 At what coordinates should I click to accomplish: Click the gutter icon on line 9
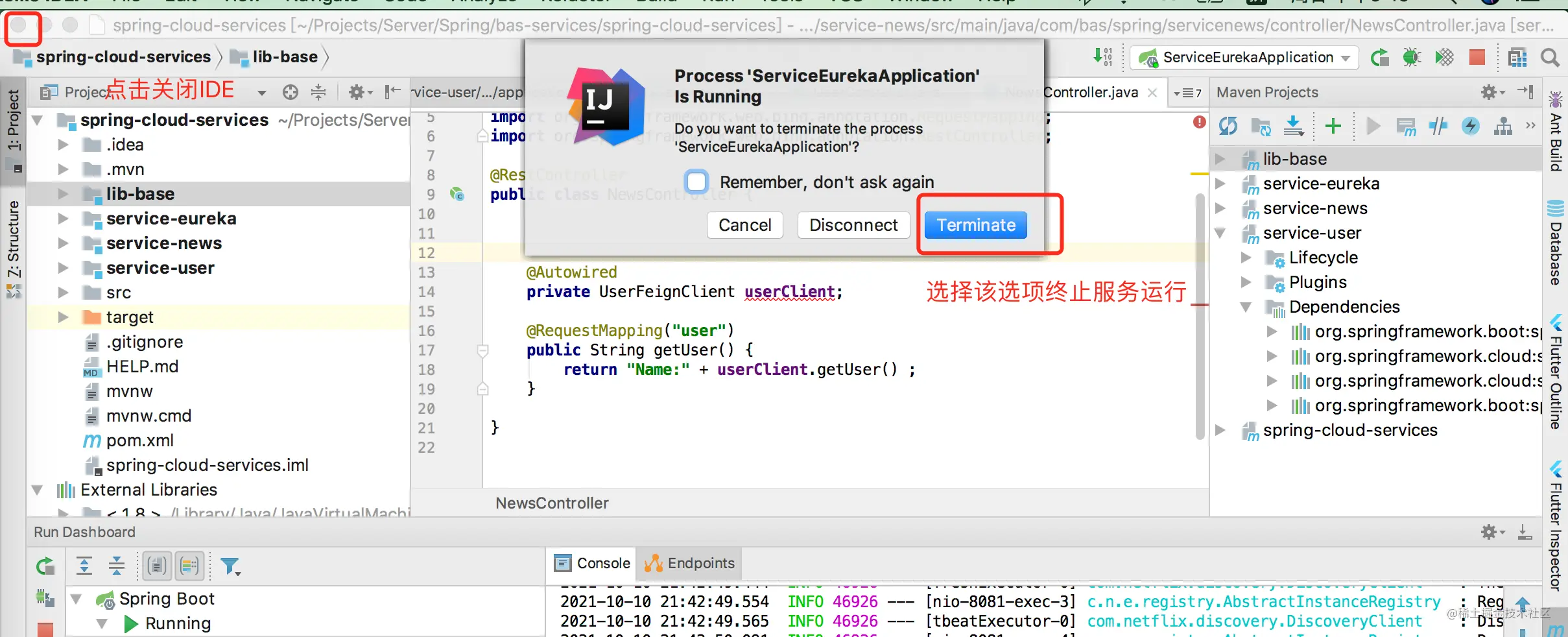point(457,194)
